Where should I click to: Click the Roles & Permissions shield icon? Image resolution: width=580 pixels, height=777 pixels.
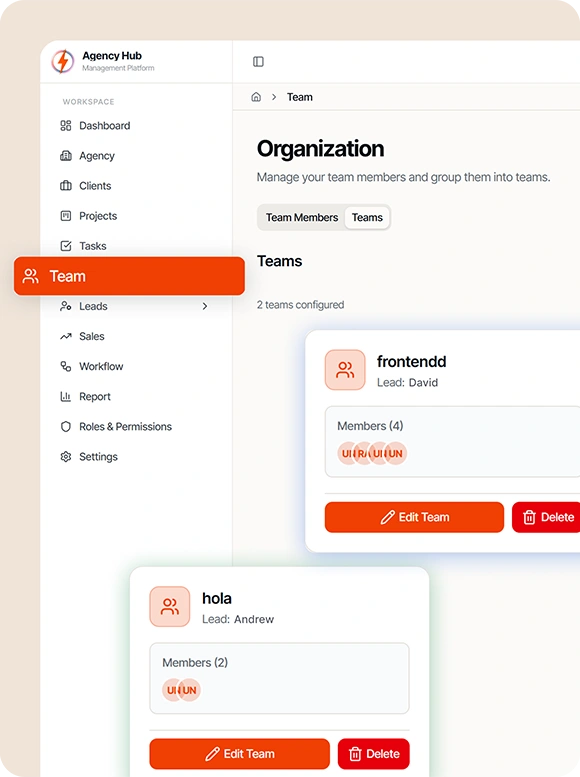65,427
